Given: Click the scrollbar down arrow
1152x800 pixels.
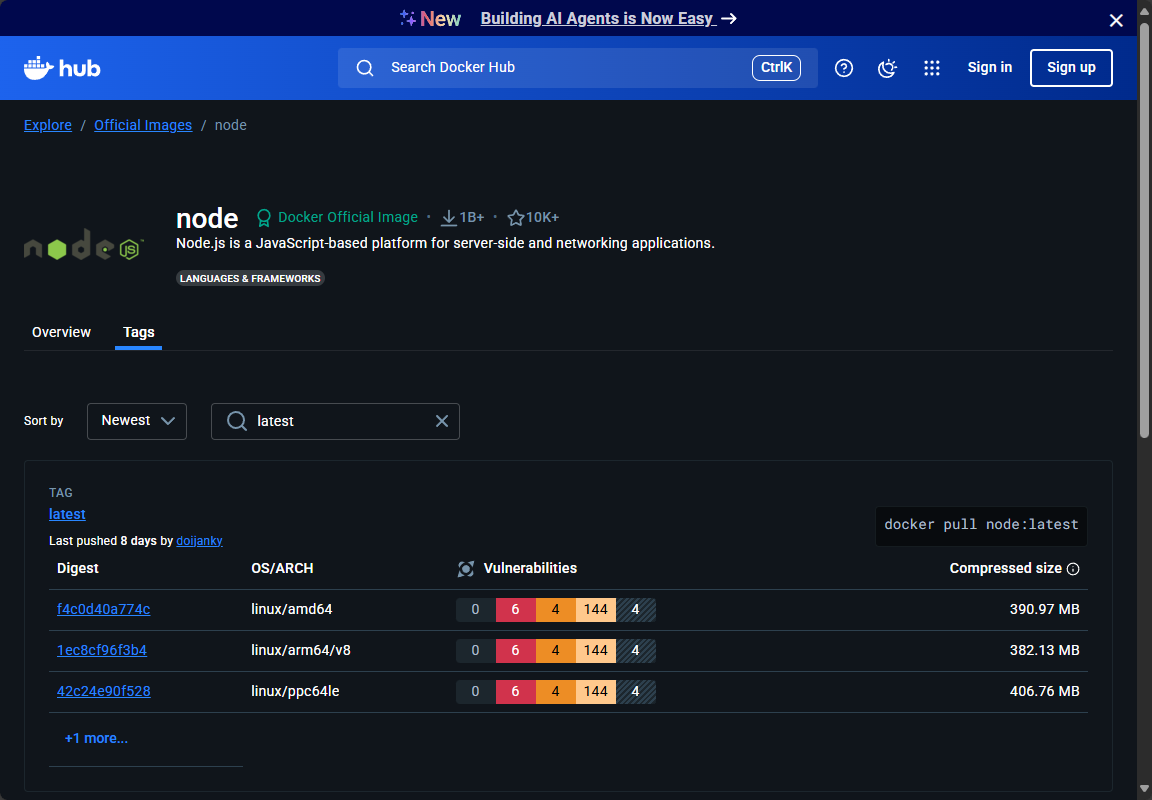Looking at the screenshot, I should [x=1145, y=790].
